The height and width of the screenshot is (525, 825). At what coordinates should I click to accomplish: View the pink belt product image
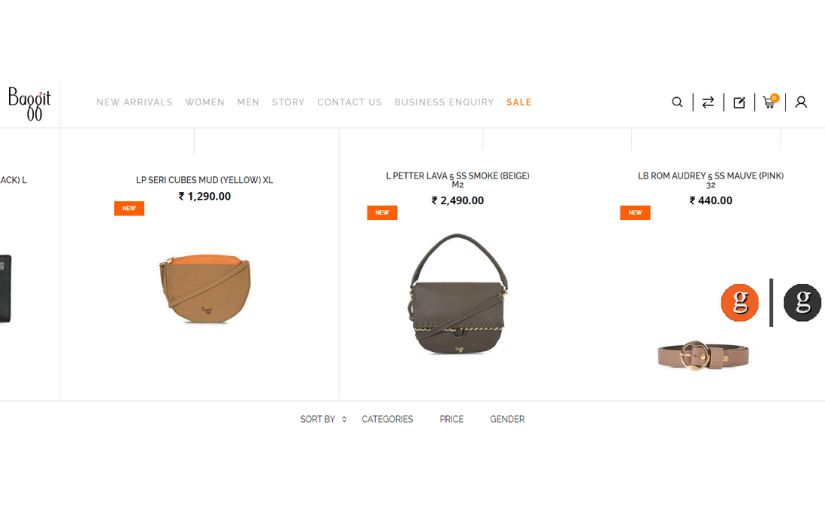click(703, 355)
